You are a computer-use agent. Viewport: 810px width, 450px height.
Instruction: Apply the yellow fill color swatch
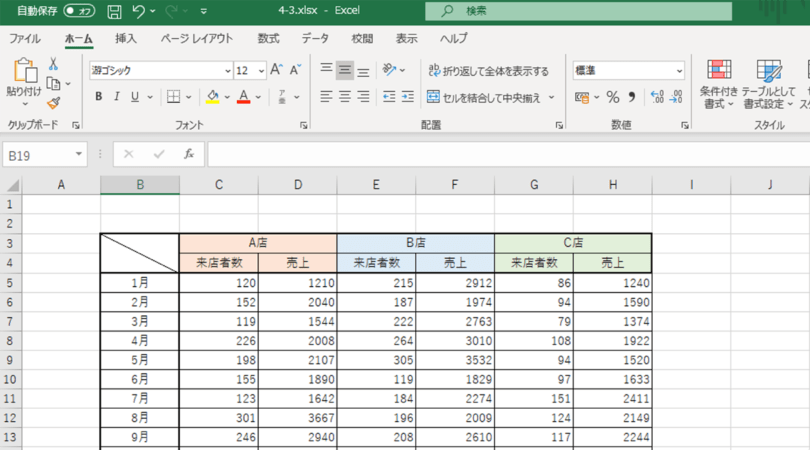pyautogui.click(x=212, y=97)
